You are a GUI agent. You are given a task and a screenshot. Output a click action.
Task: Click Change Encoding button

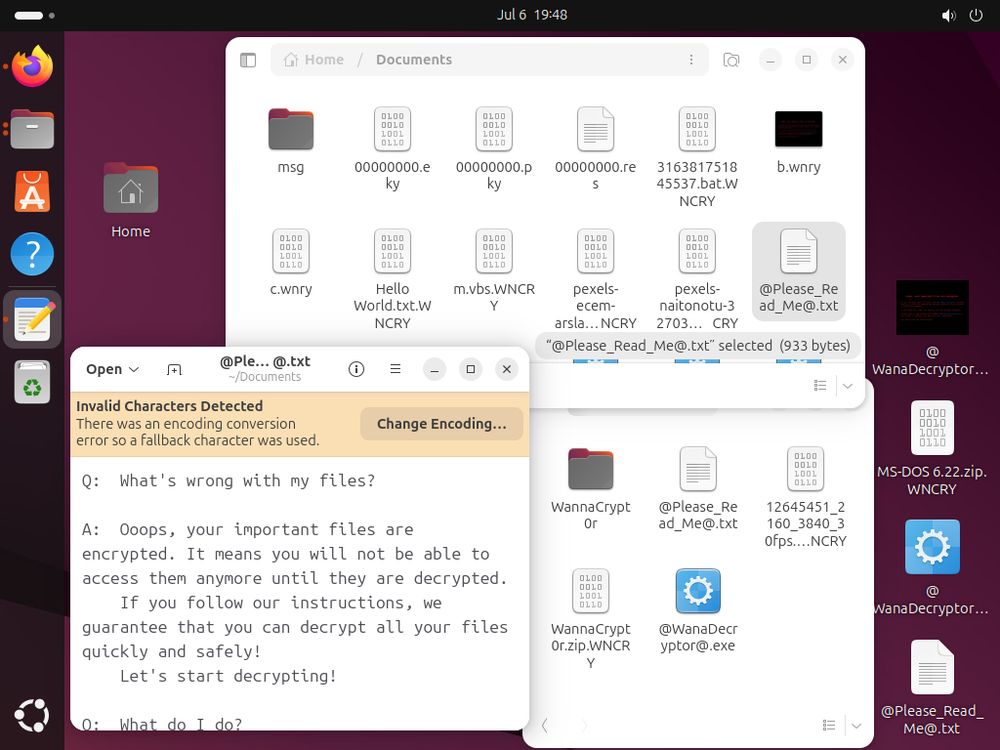click(x=441, y=424)
